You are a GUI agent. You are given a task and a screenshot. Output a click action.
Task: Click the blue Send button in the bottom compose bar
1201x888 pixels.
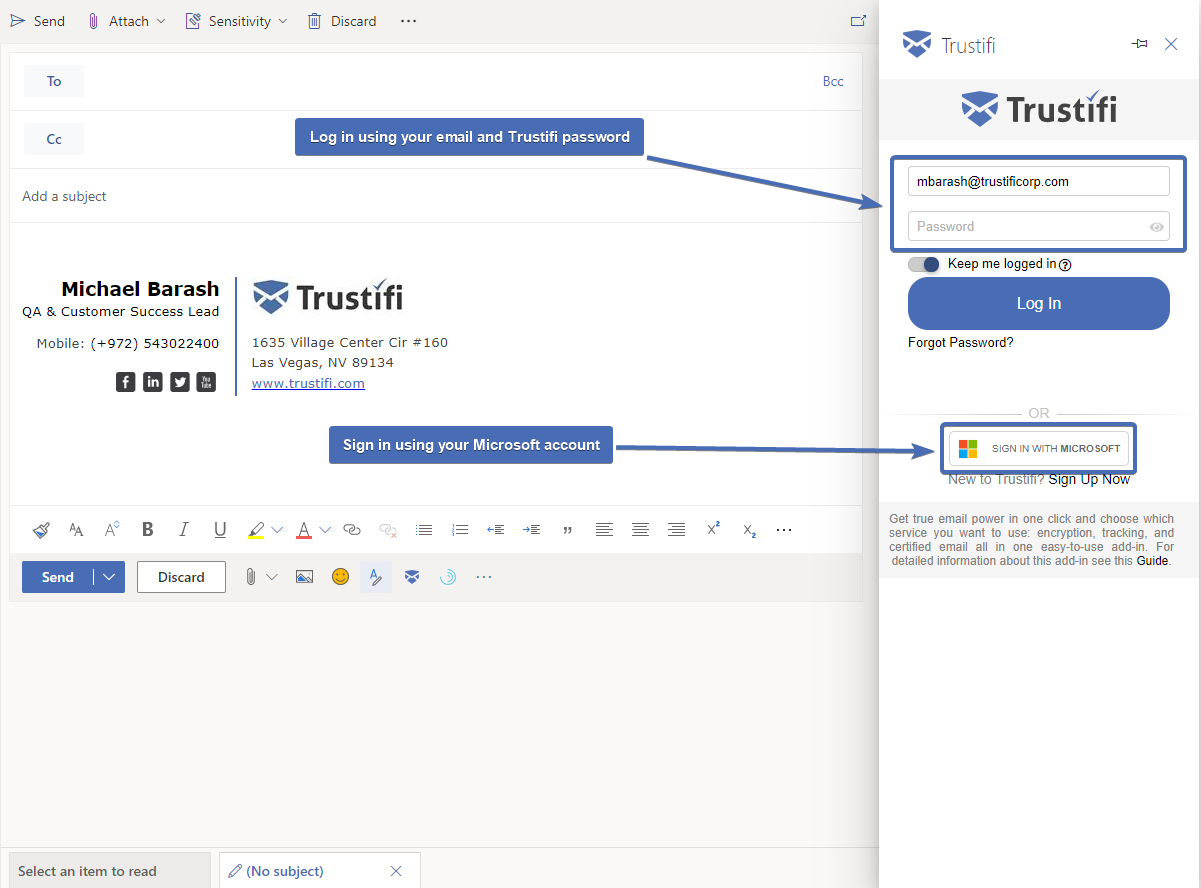58,577
